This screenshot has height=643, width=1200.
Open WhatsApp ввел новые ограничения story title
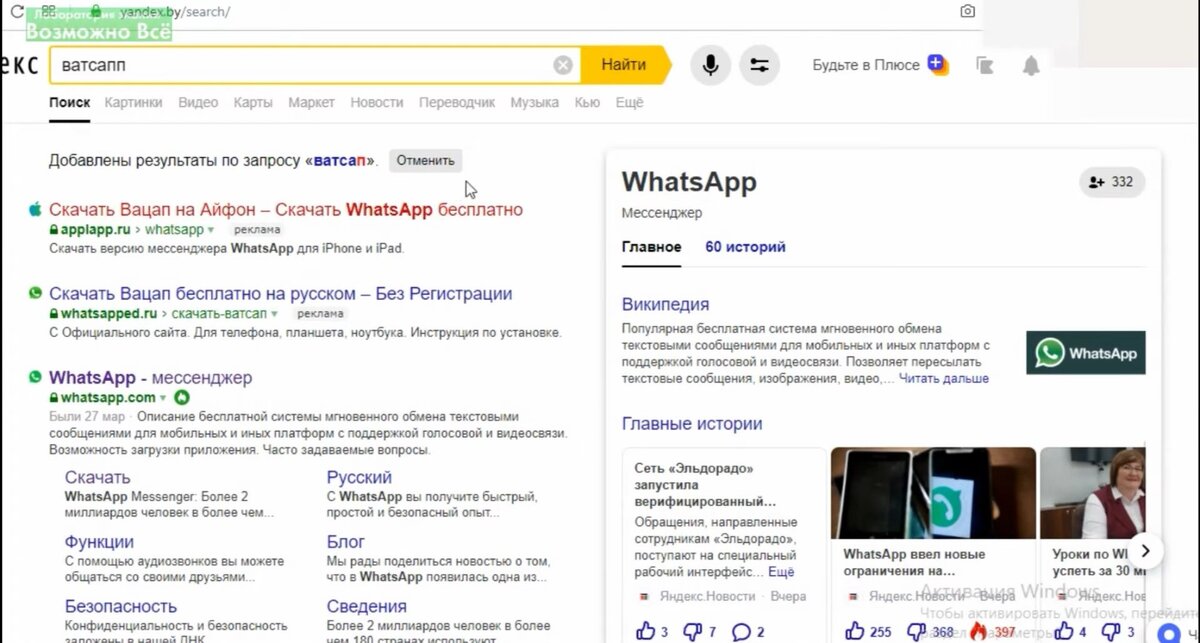(914, 562)
